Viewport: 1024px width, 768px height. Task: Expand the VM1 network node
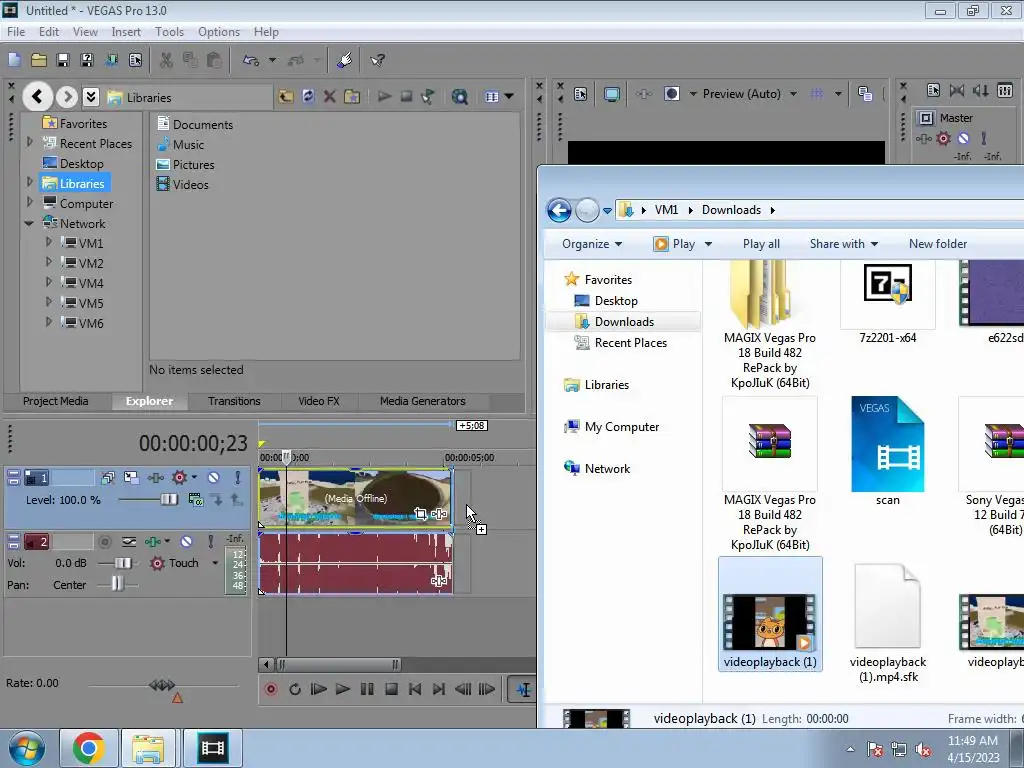click(49, 242)
